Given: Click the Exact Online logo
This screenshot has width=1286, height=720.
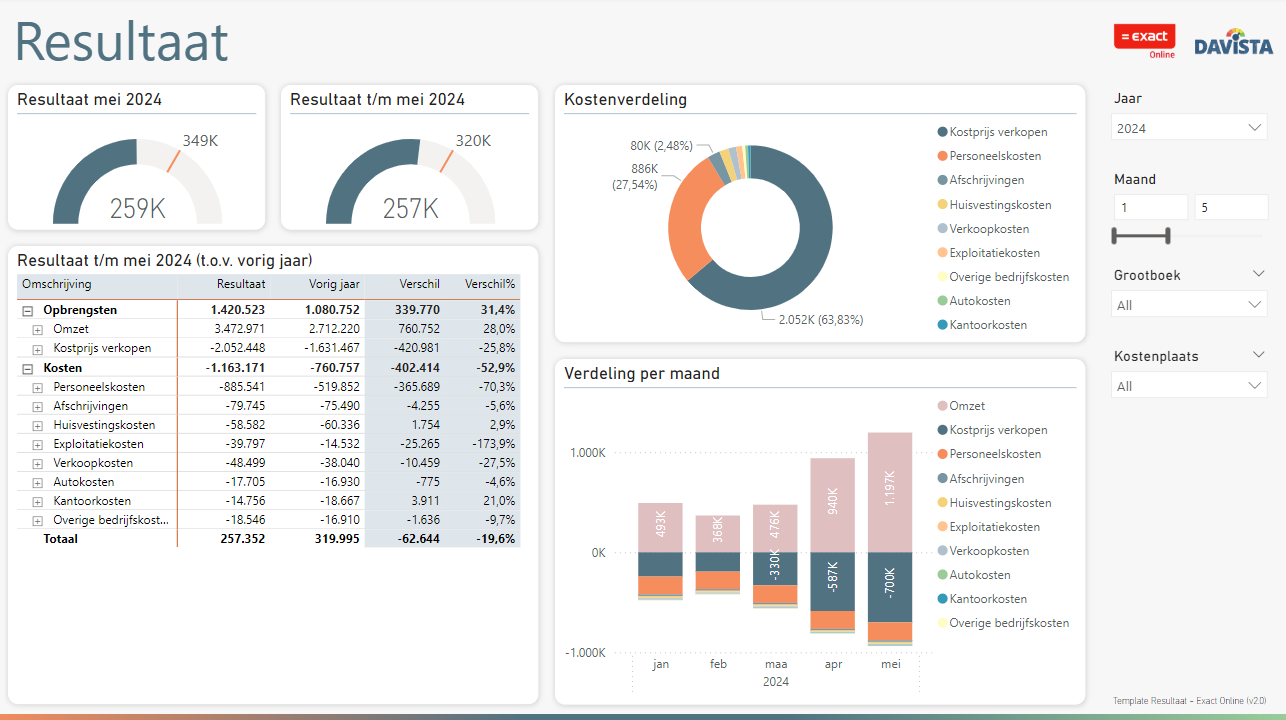Looking at the screenshot, I should [1144, 41].
